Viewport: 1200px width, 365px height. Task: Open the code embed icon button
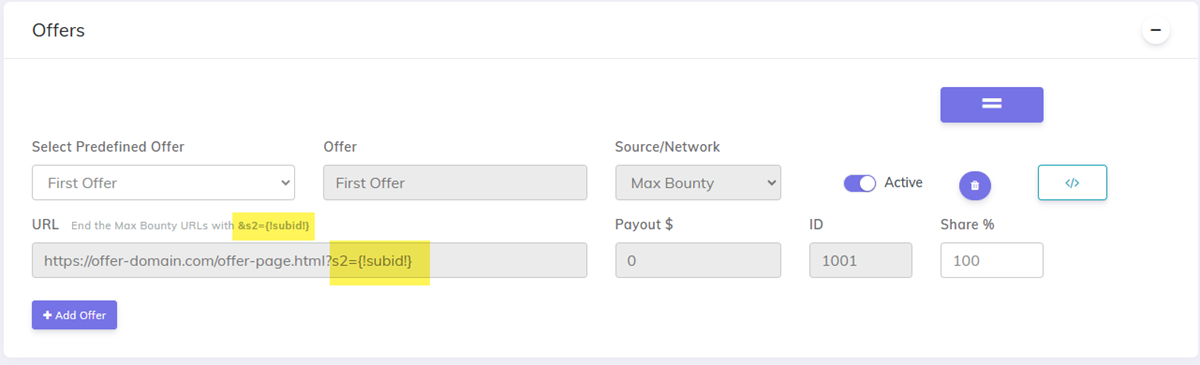click(x=1072, y=183)
